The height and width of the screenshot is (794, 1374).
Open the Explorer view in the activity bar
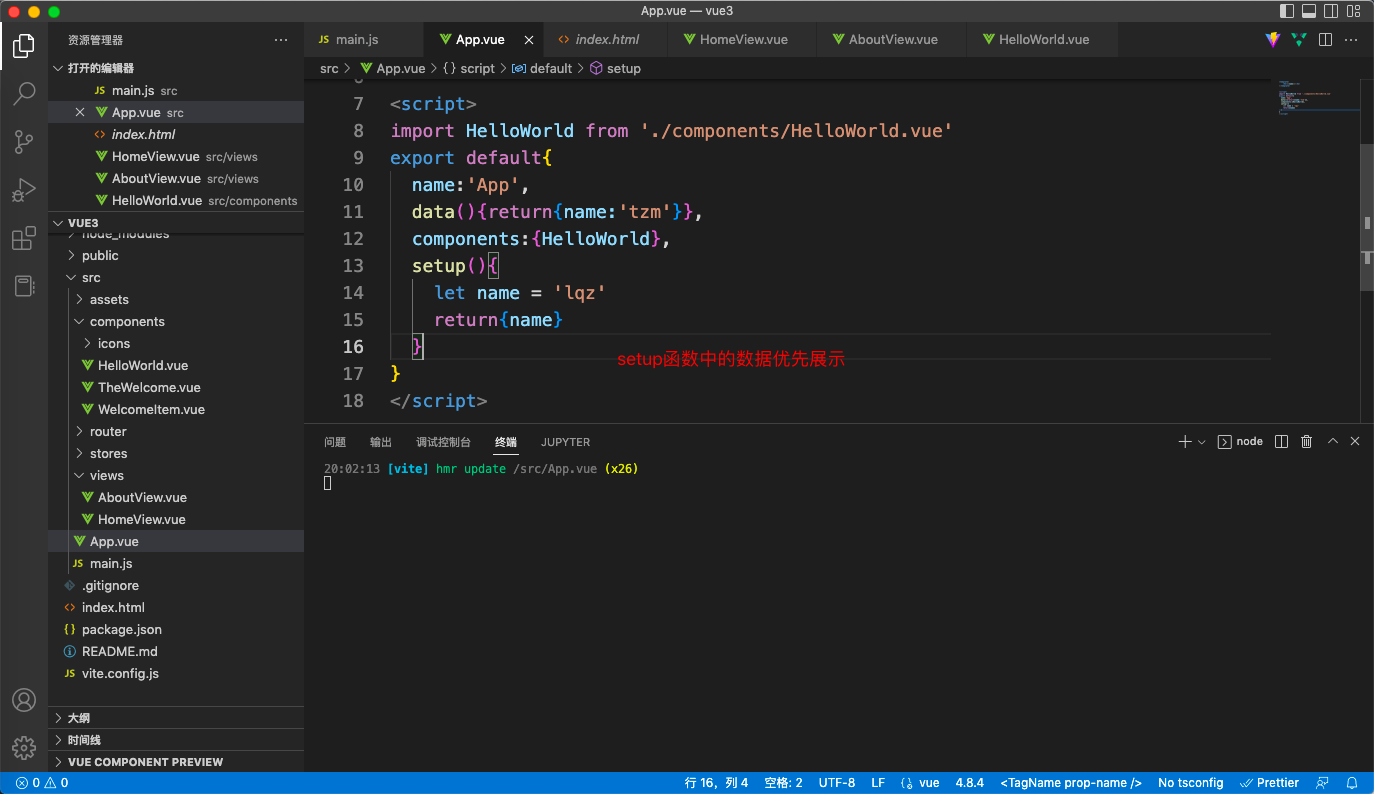(x=24, y=45)
